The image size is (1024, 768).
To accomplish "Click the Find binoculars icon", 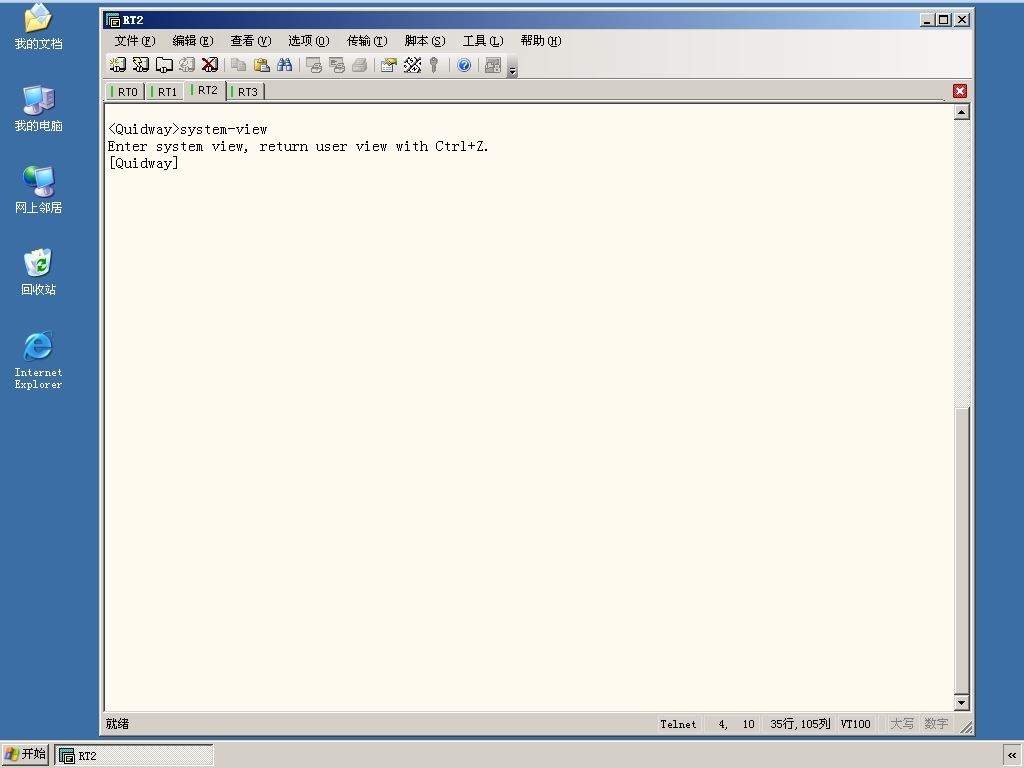I will point(285,65).
